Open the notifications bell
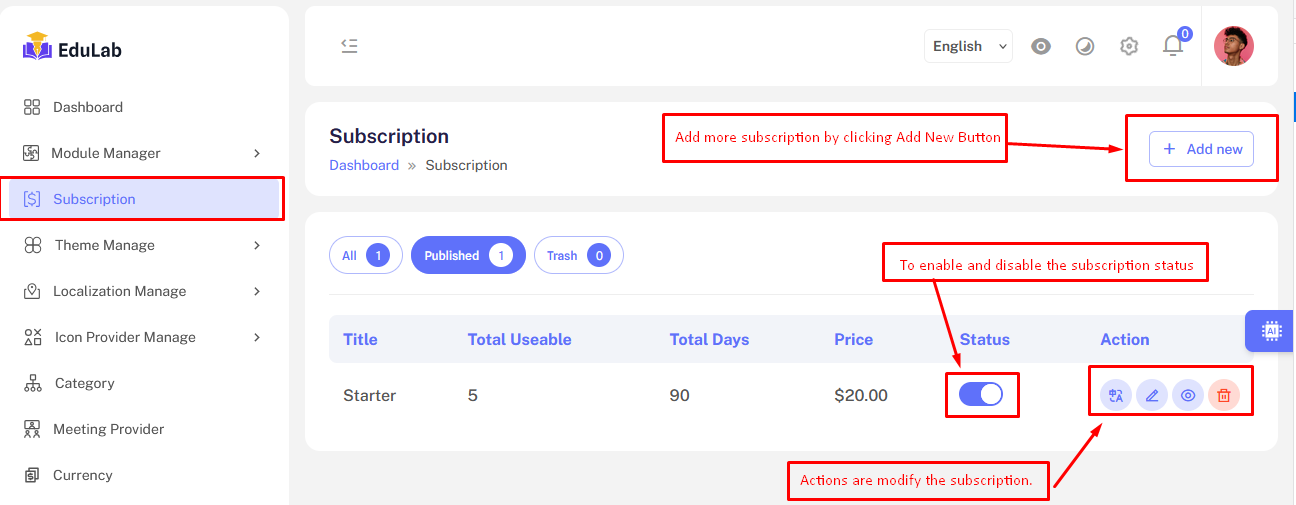Image resolution: width=1296 pixels, height=505 pixels. (1173, 46)
